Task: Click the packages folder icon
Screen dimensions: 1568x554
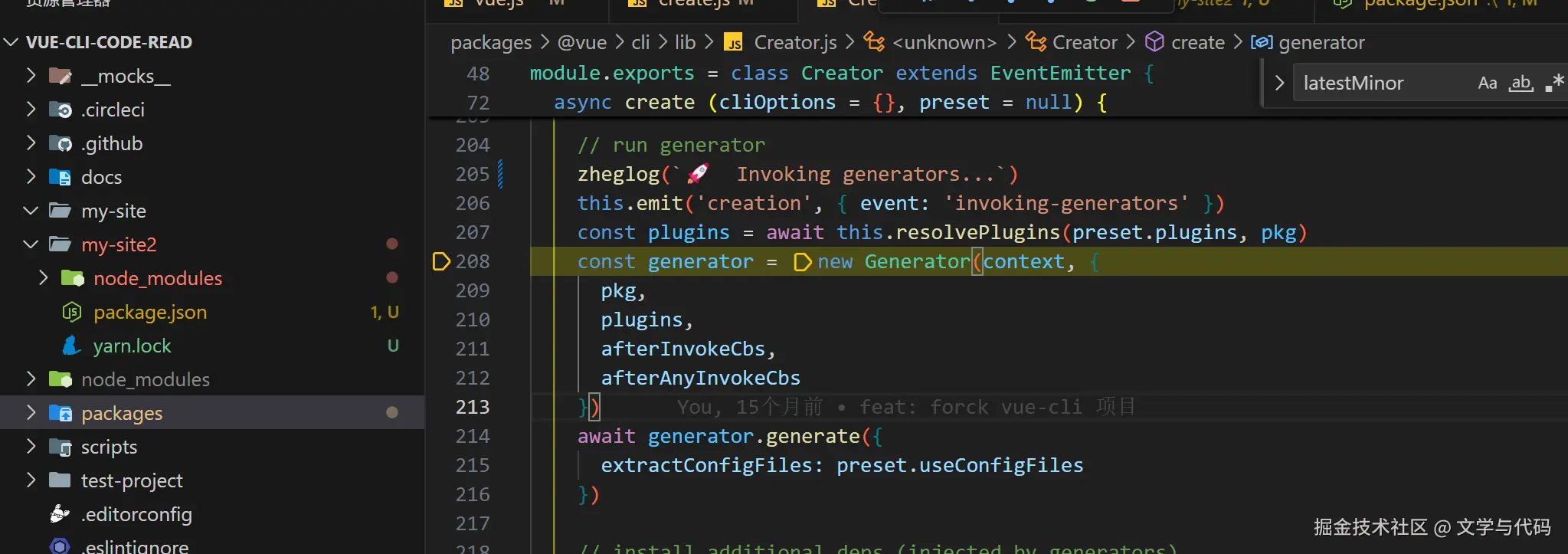Action: point(60,413)
